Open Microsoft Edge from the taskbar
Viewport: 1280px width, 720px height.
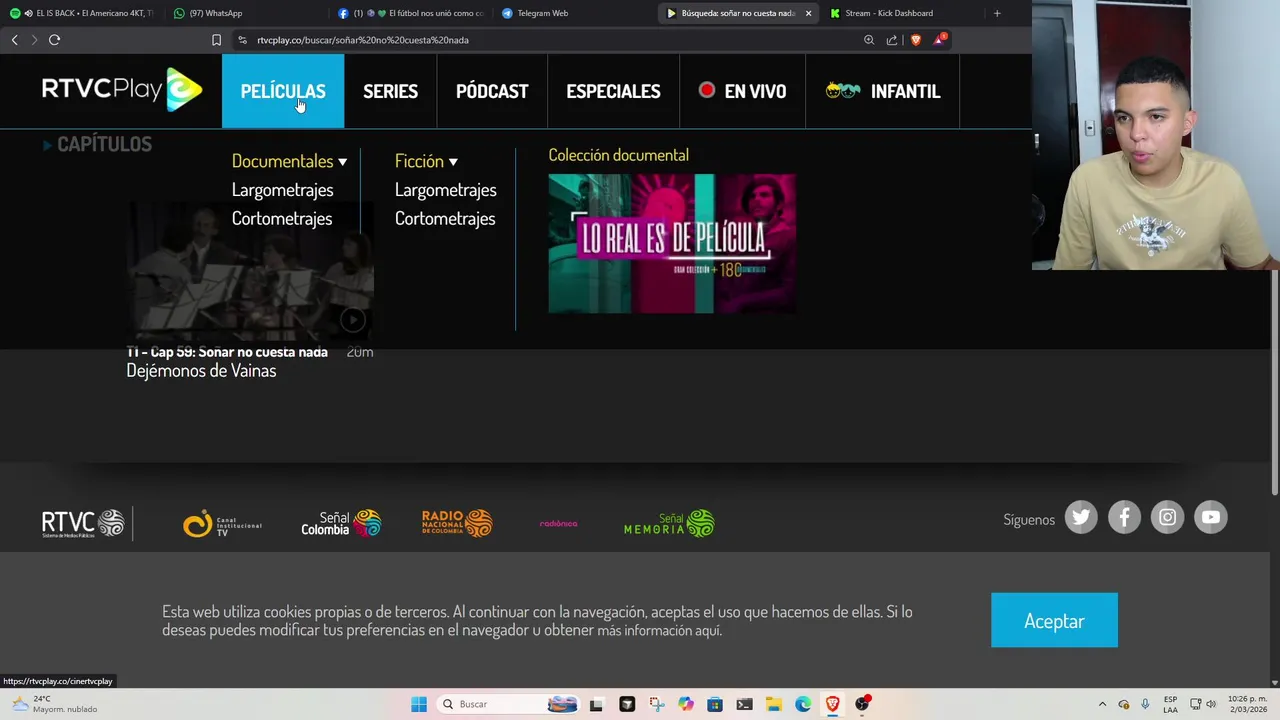point(803,704)
